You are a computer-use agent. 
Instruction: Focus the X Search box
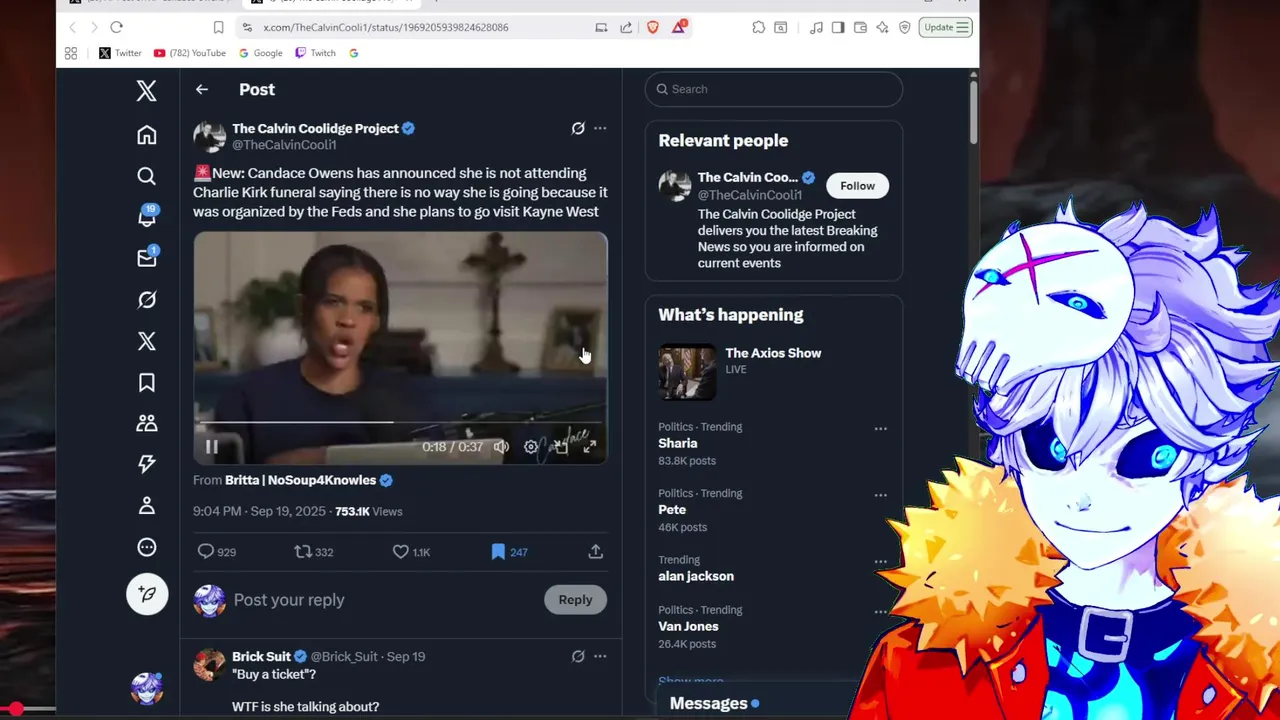click(774, 89)
